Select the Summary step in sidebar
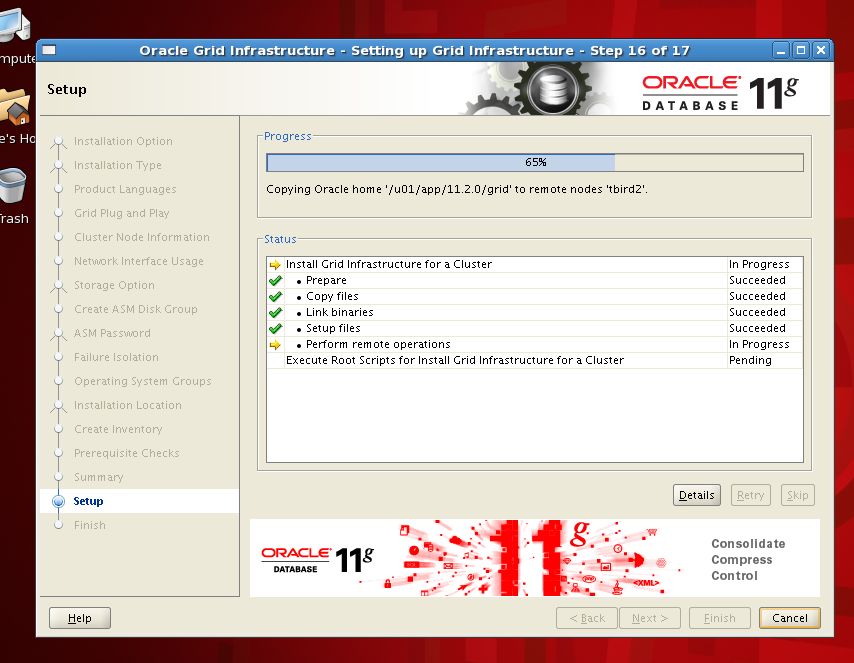The image size is (854, 663). 98,477
